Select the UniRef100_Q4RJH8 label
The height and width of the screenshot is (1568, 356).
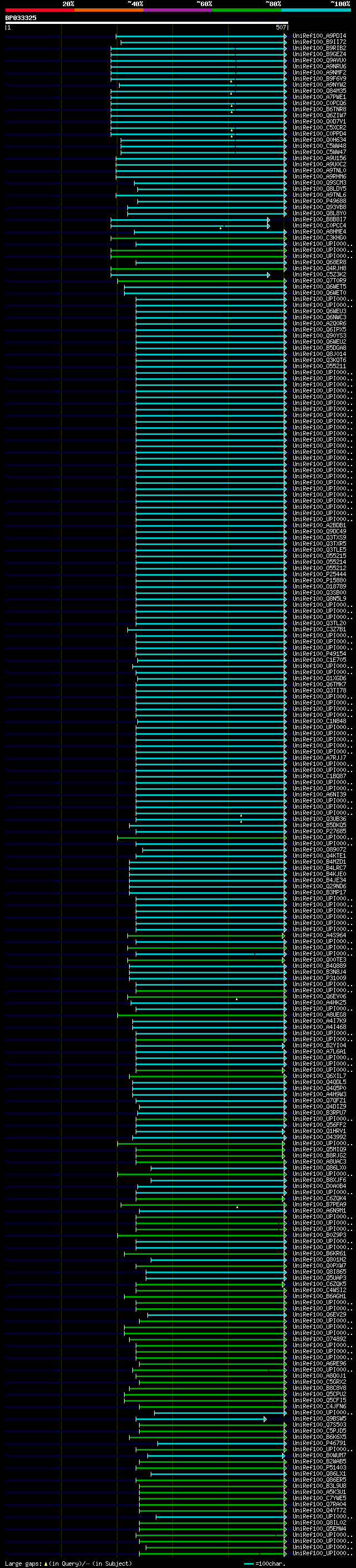pos(319,269)
